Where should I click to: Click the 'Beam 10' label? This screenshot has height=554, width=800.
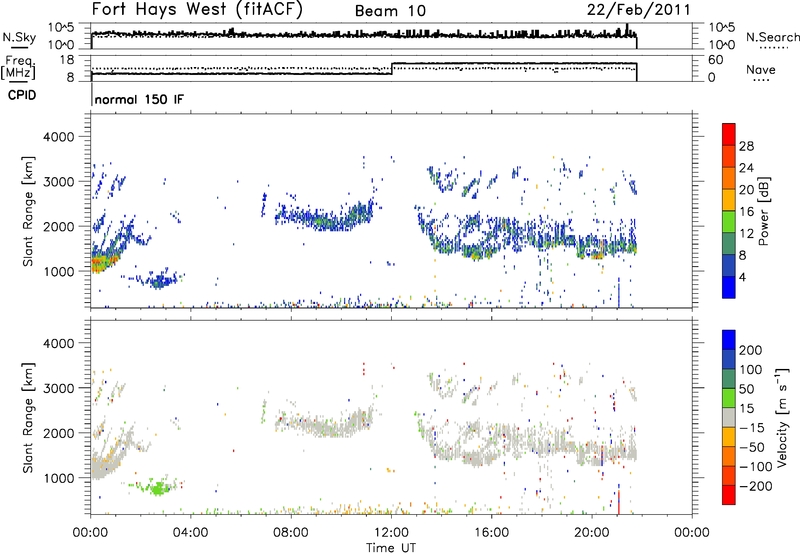pos(390,11)
